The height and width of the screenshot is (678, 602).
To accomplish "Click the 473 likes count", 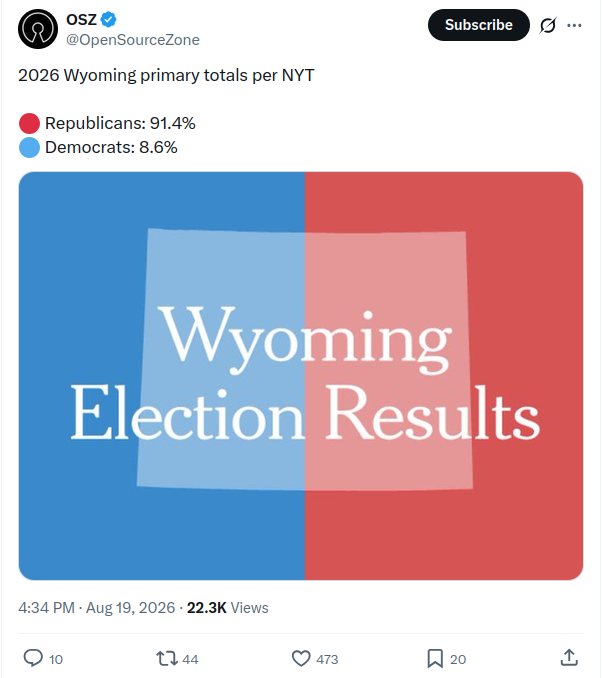I will (327, 659).
